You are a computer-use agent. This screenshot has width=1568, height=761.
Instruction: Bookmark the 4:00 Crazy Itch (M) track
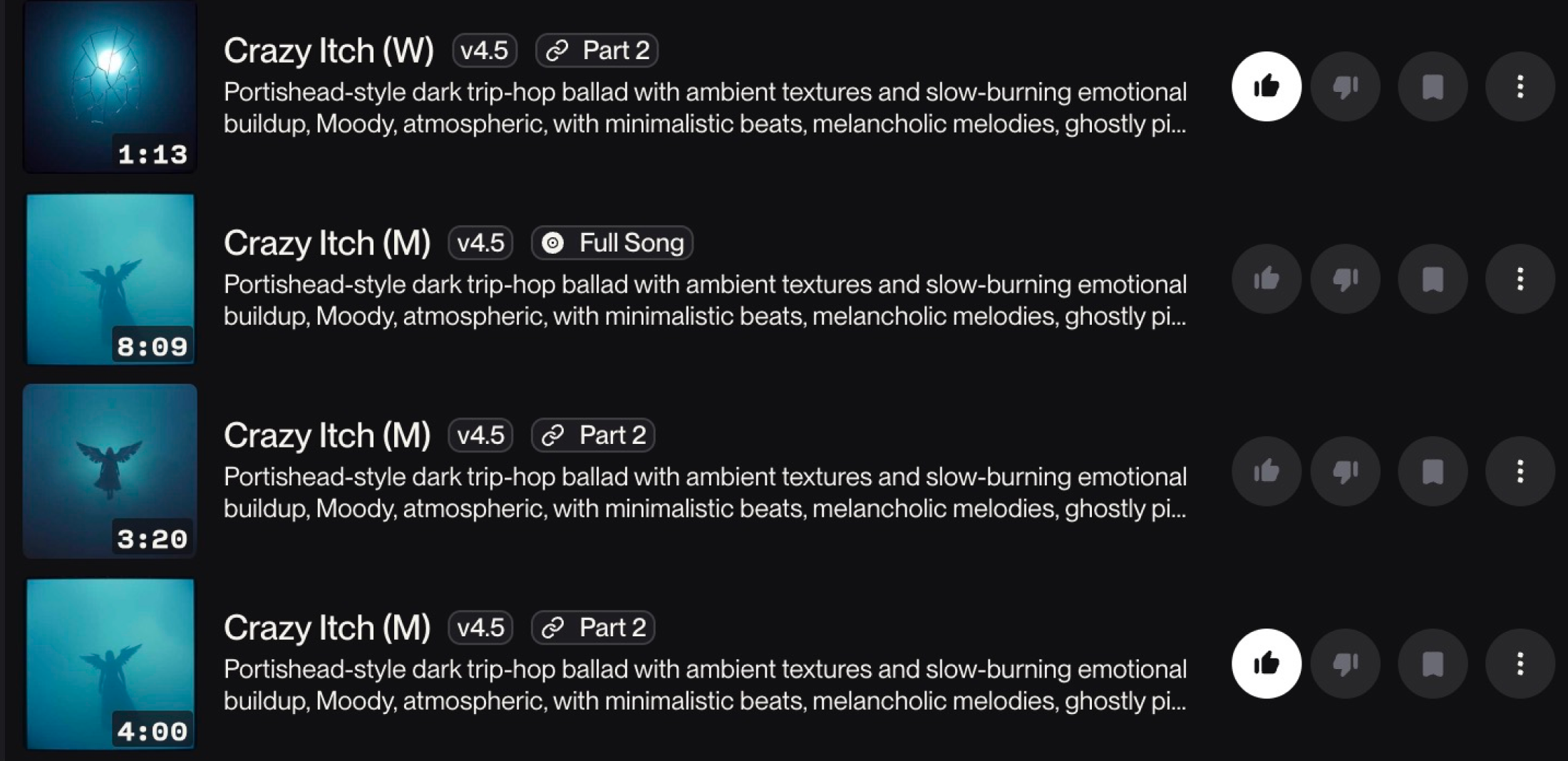[x=1433, y=663]
